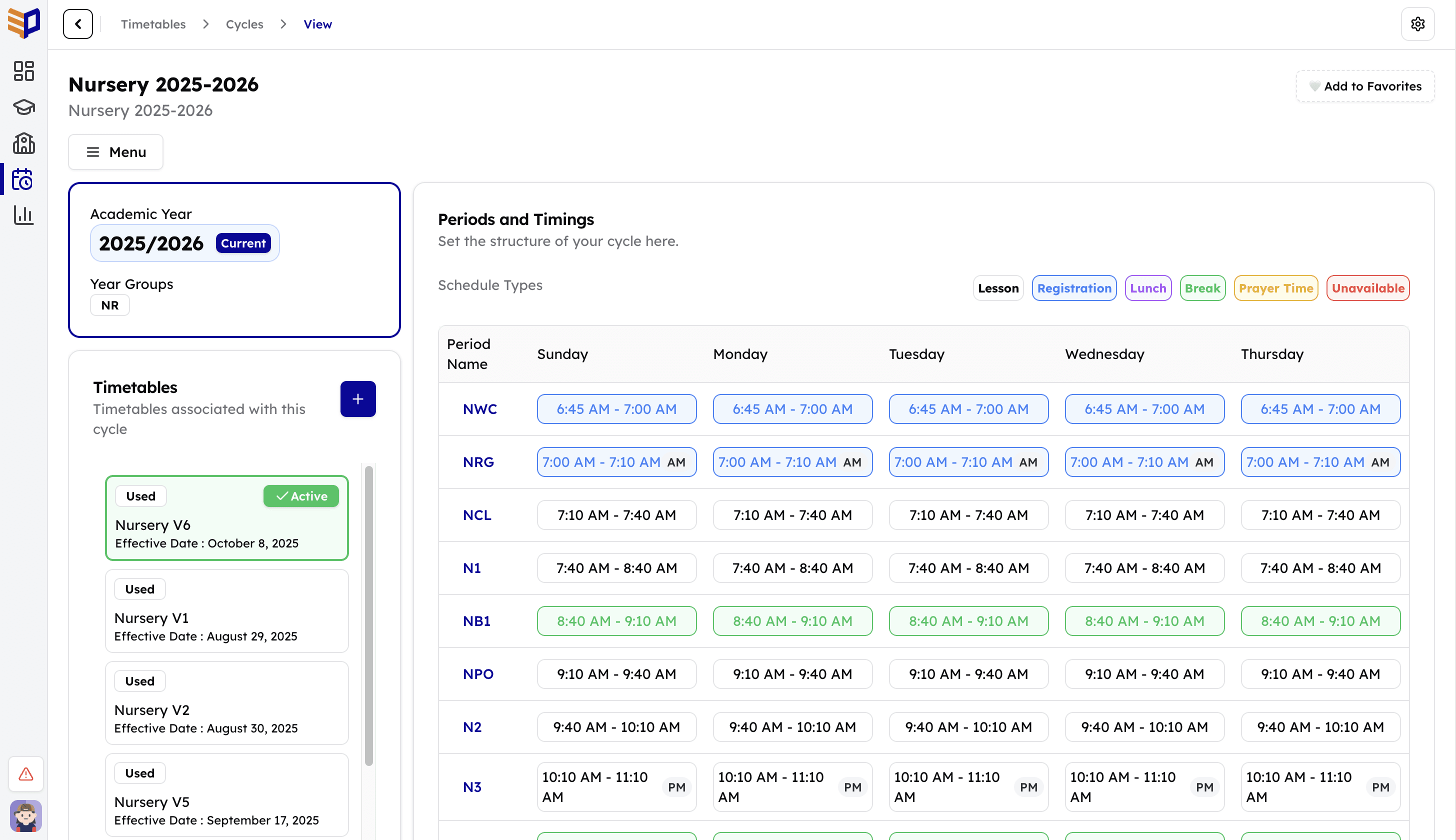Open the dashboard grid icon in sidebar
This screenshot has width=1456, height=840.
[23, 71]
